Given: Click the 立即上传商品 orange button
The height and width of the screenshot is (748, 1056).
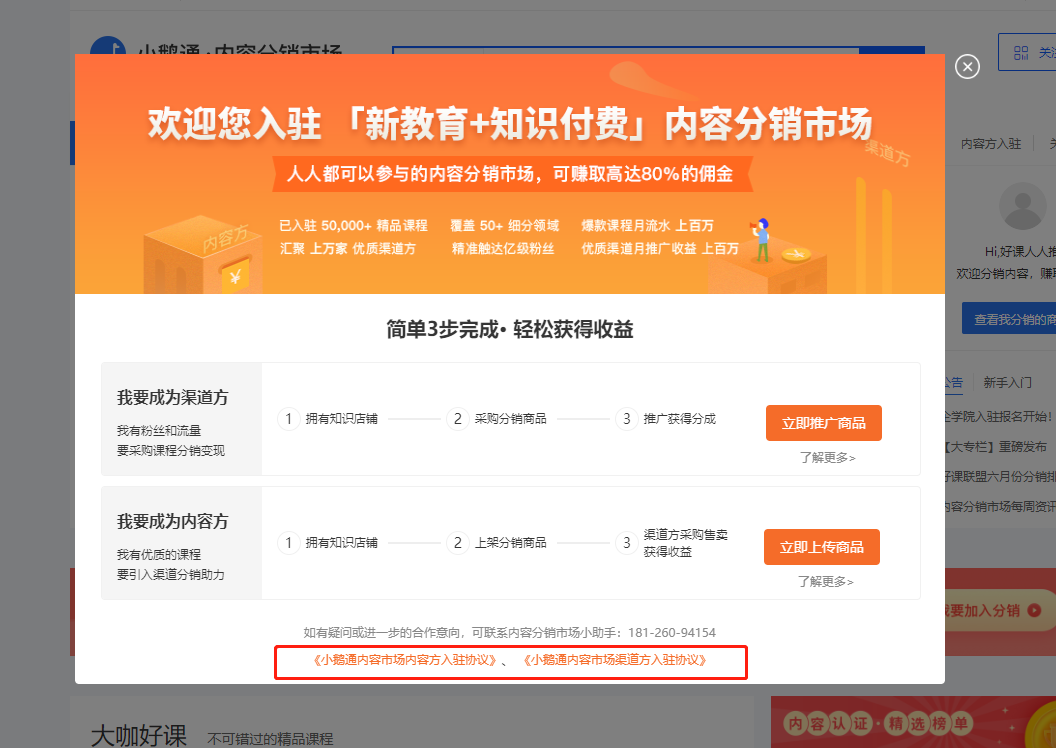Looking at the screenshot, I should [x=822, y=547].
